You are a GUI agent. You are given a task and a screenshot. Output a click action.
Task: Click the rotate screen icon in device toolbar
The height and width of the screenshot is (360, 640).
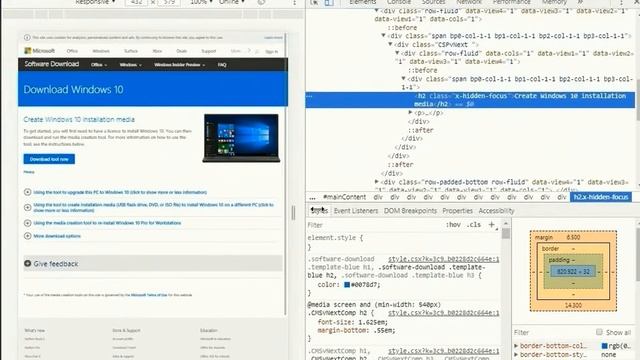pyautogui.click(x=261, y=2)
